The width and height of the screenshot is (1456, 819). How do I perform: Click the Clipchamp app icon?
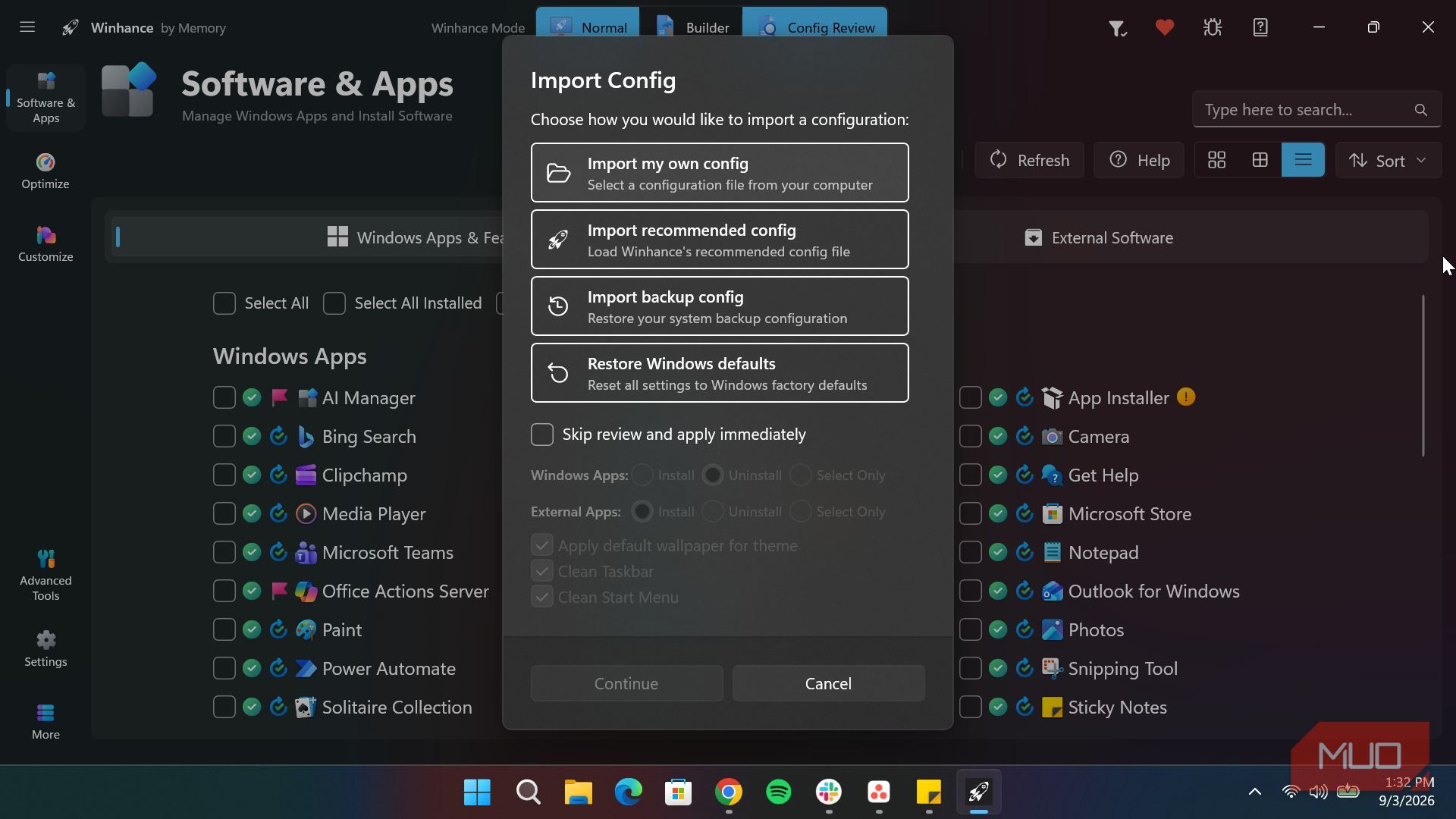[306, 475]
